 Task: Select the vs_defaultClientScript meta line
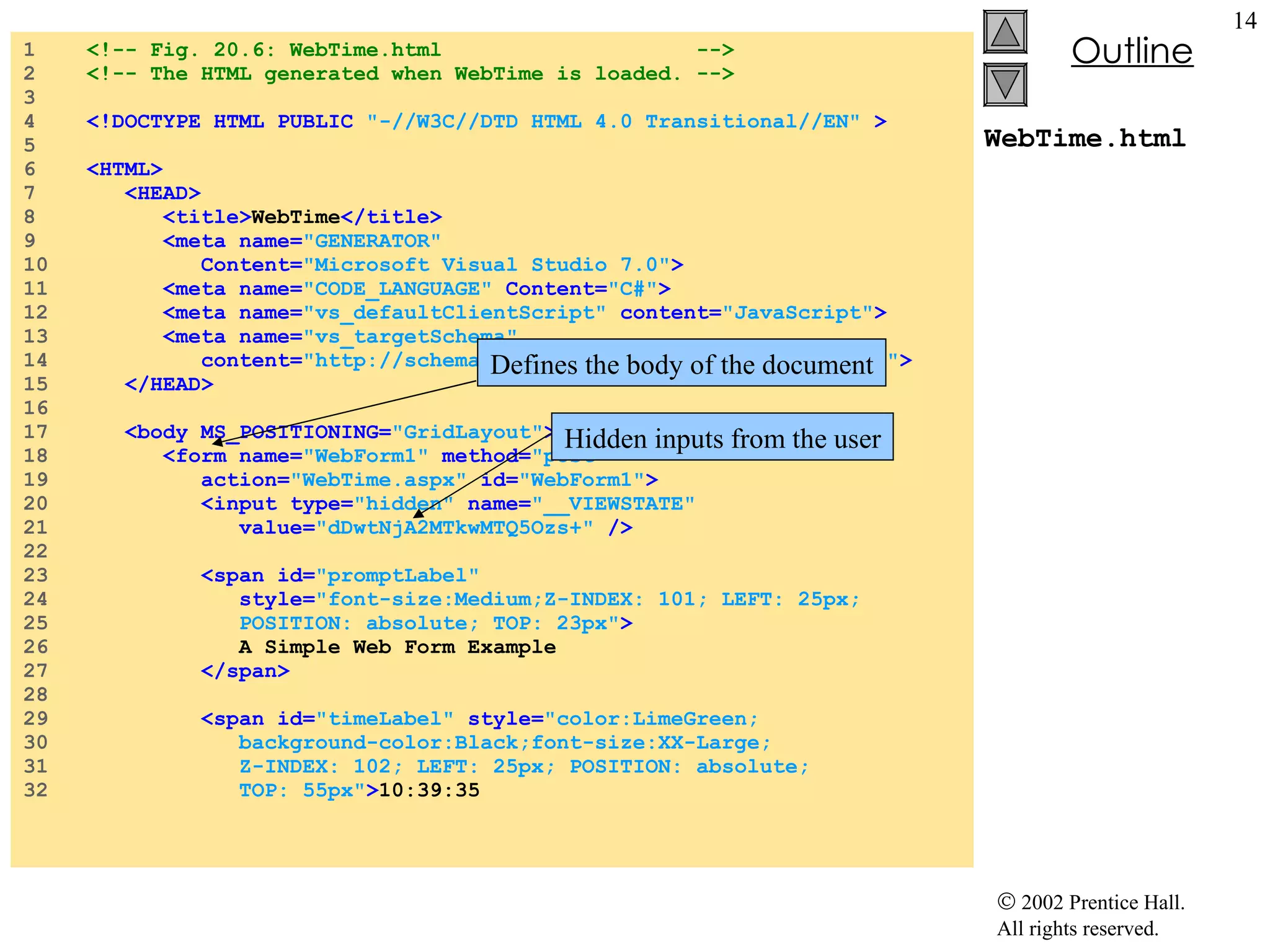point(524,313)
